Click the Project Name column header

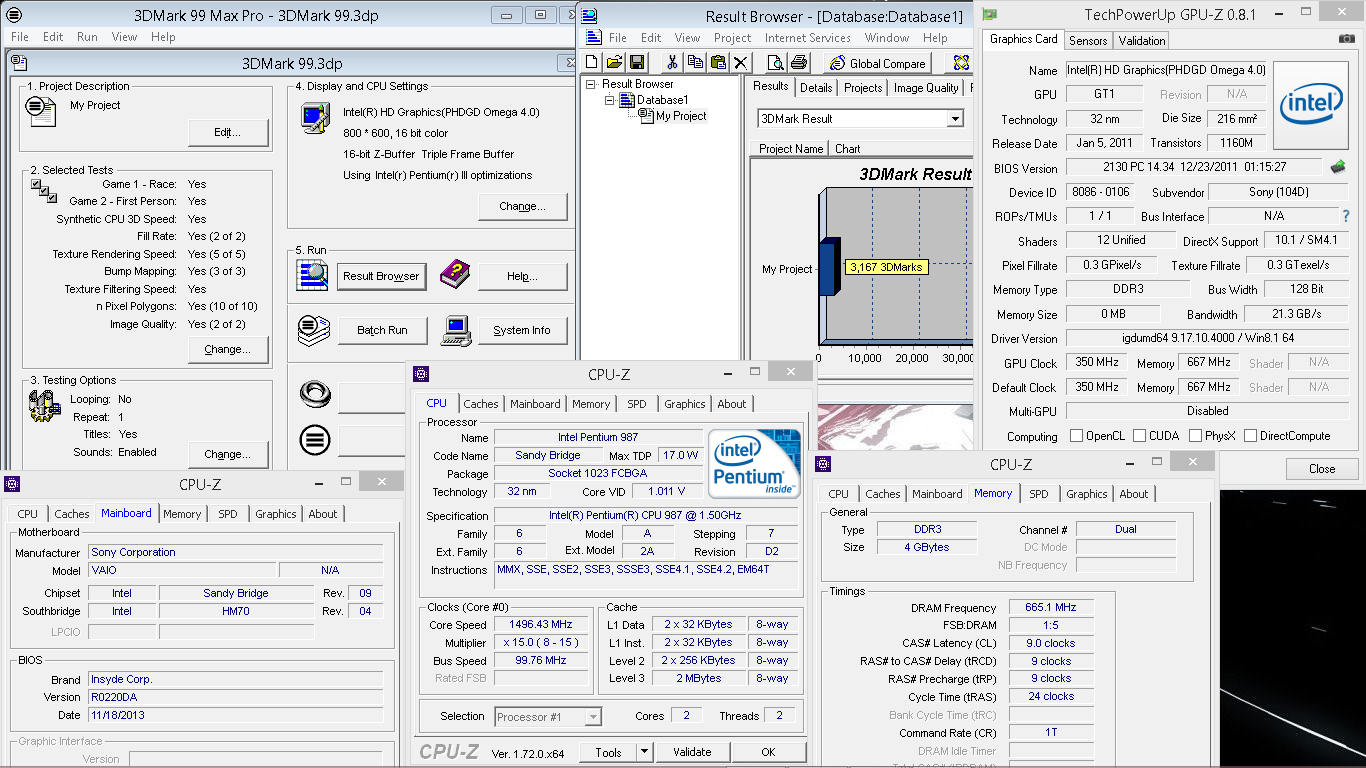pyautogui.click(x=790, y=149)
